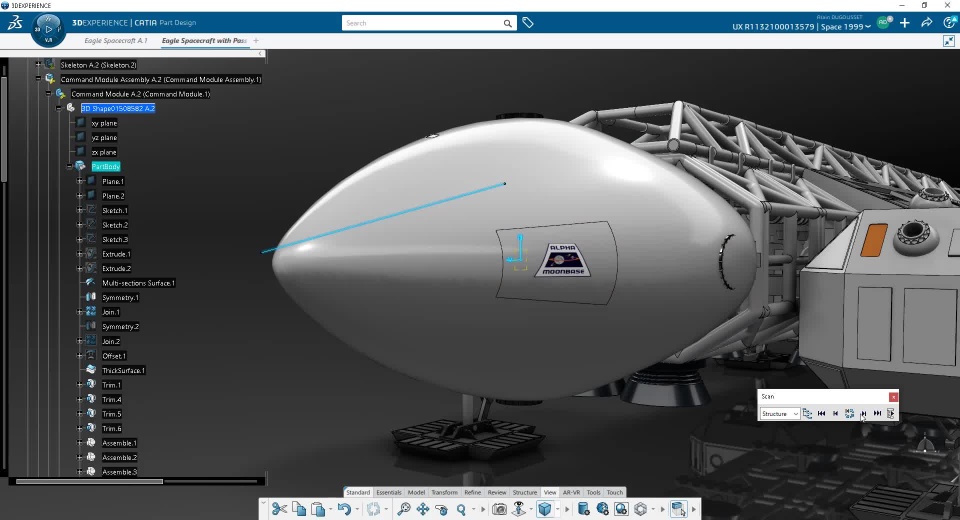Viewport: 960px width, 520px height.
Task: Click the Cut scissors icon
Action: (x=279, y=508)
